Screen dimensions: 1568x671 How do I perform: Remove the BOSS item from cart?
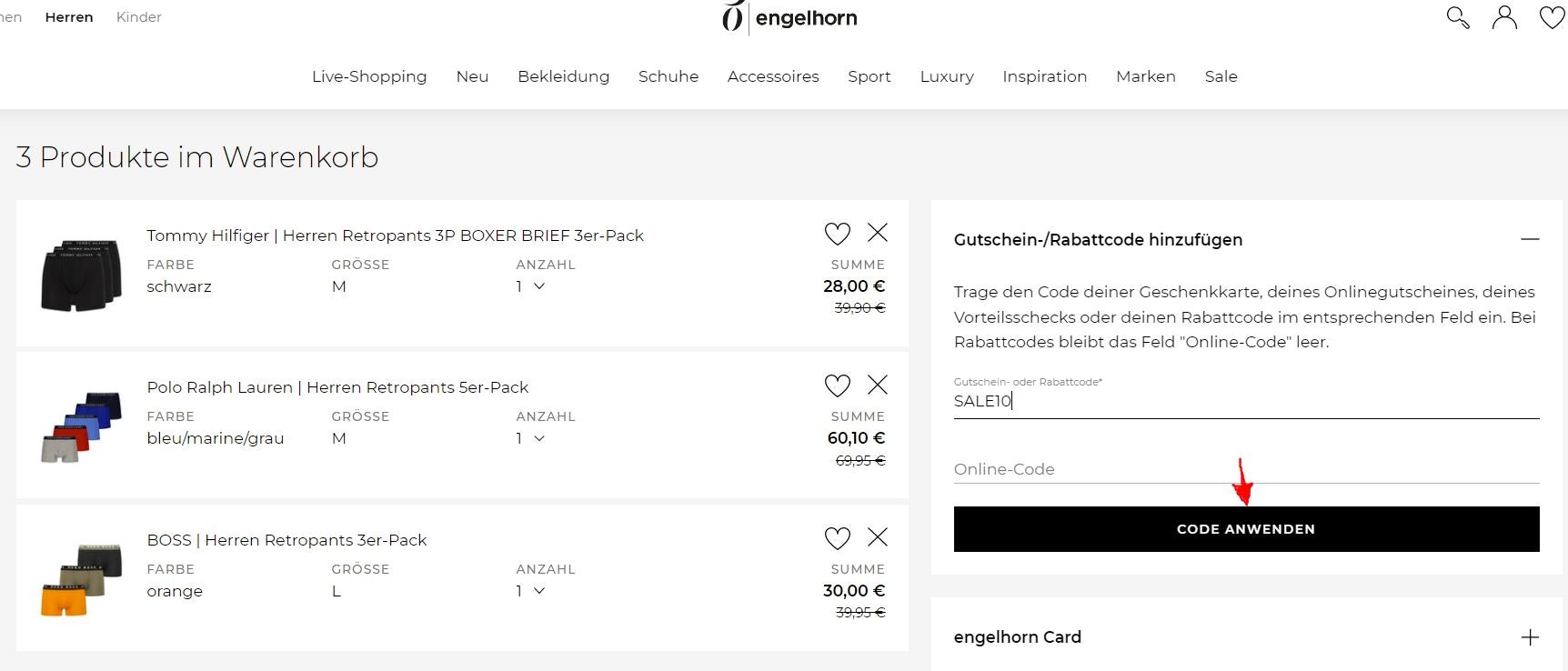[x=877, y=537]
